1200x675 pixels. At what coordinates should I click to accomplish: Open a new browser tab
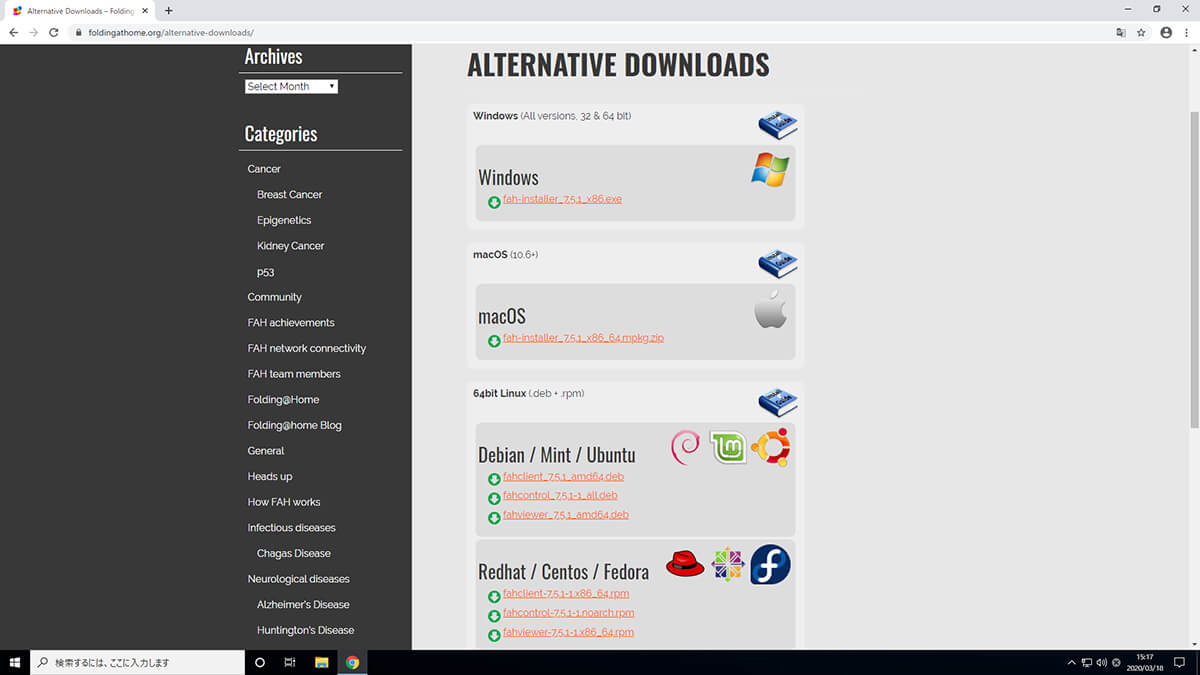pos(168,10)
